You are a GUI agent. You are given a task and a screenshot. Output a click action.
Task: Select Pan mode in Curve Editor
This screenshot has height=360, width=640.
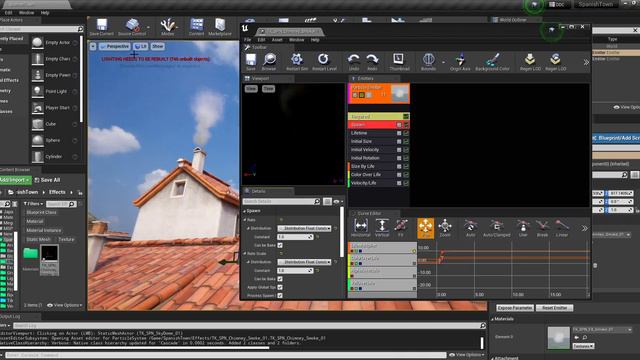click(425, 227)
